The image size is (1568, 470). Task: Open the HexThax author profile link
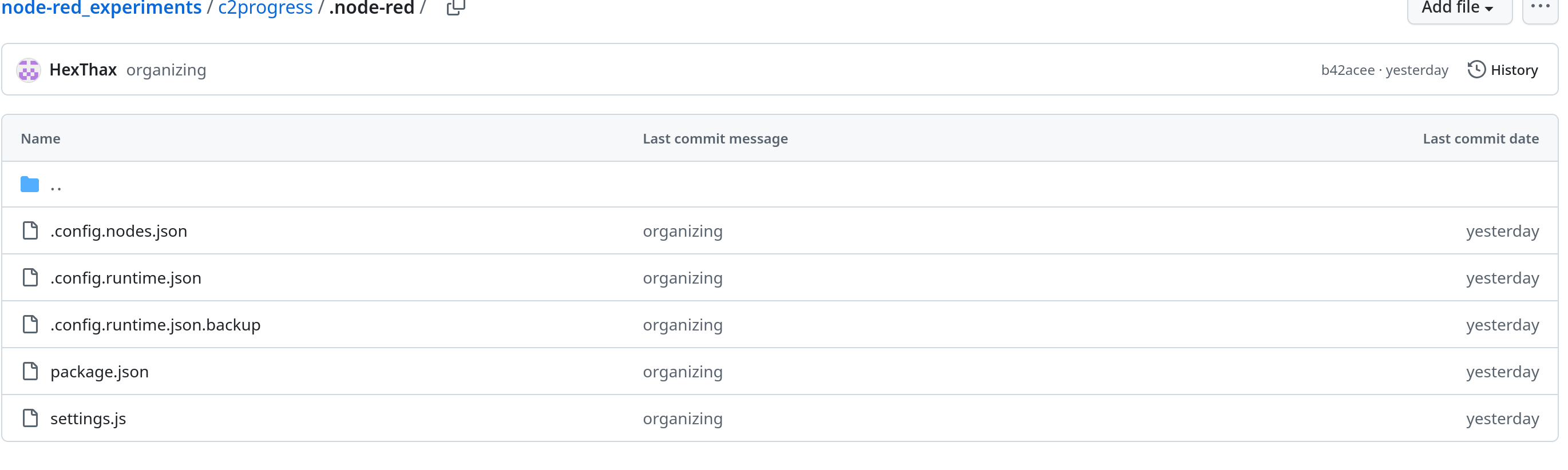click(x=83, y=70)
